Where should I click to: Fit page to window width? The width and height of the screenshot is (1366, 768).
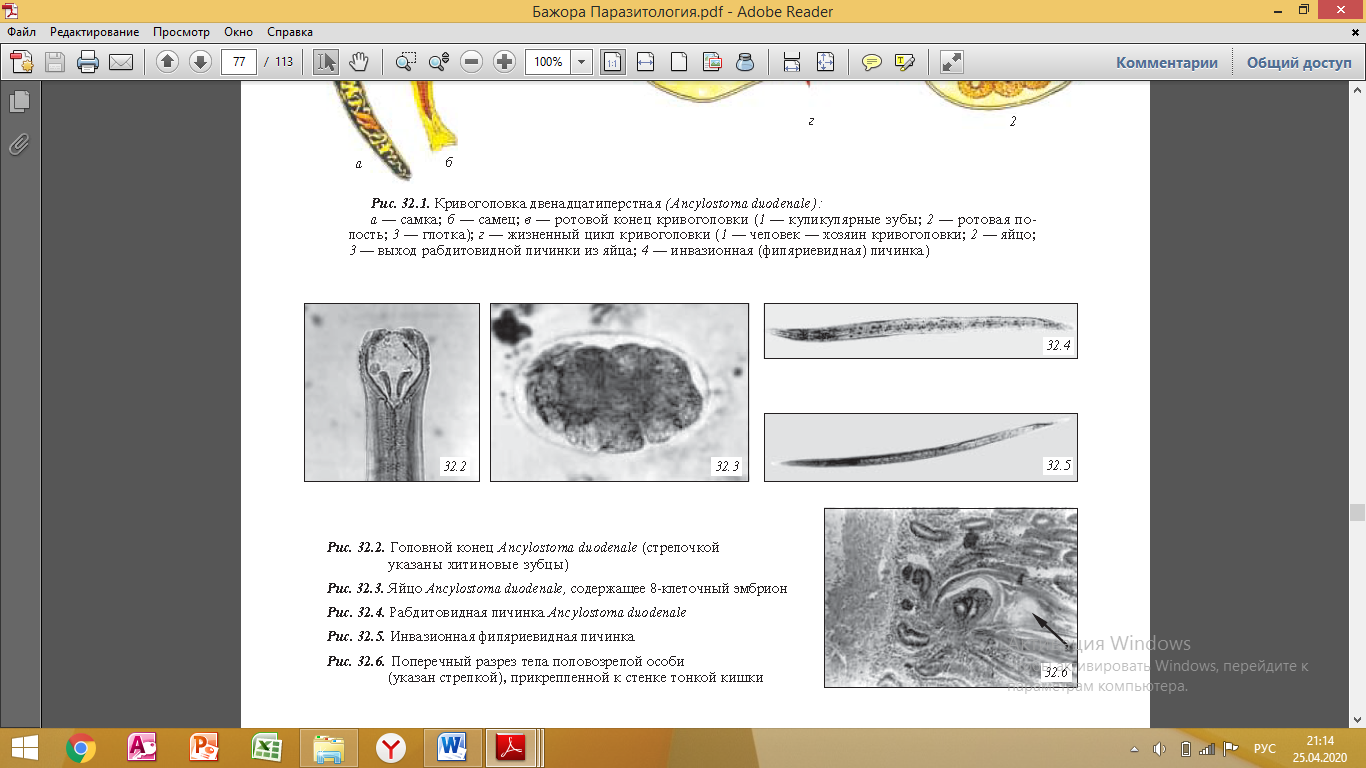click(645, 62)
